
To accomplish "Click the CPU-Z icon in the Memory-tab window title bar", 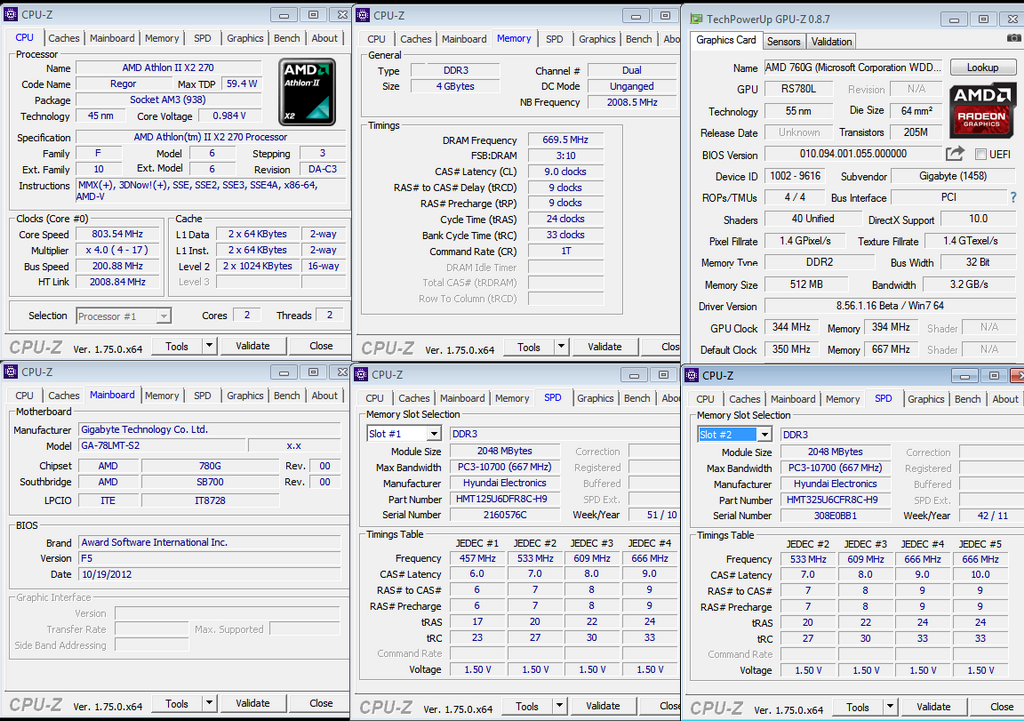I will pyautogui.click(x=362, y=15).
